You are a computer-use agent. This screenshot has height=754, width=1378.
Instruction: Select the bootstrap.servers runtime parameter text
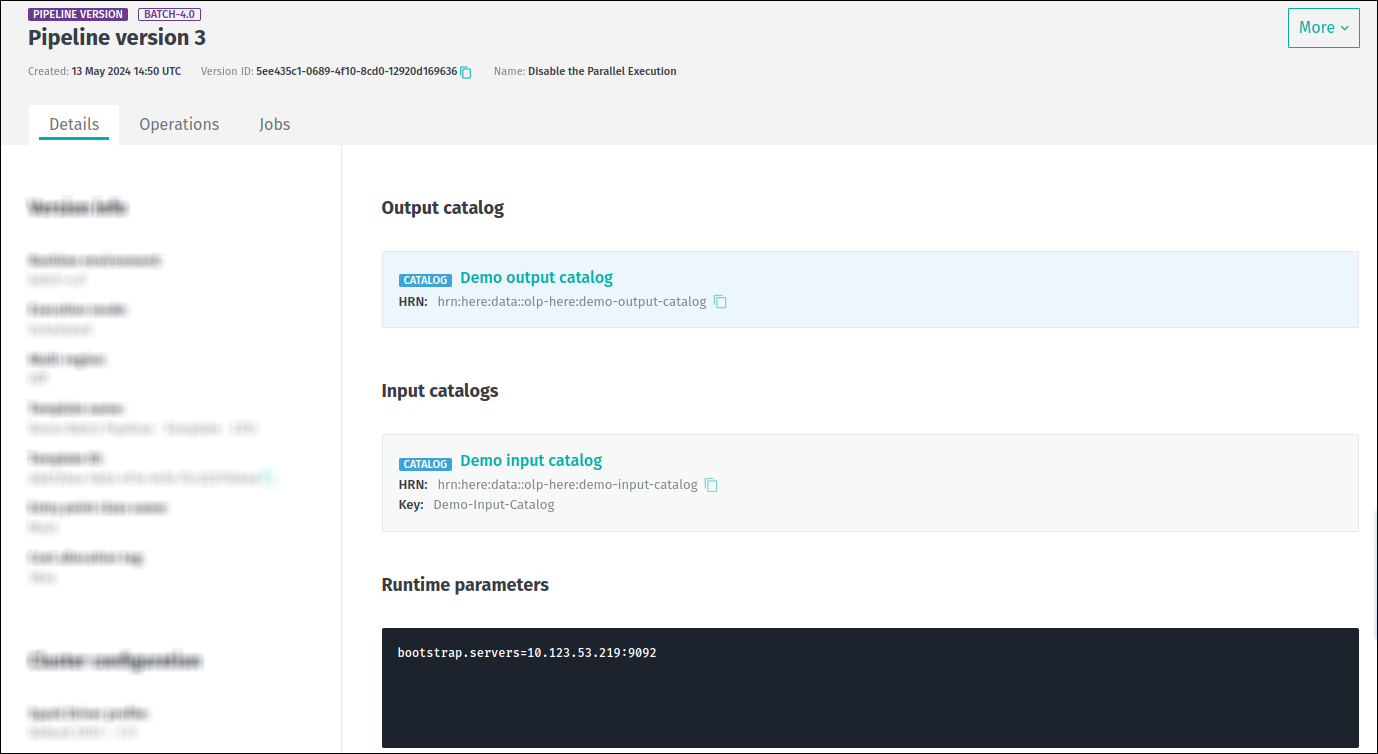[x=527, y=652]
